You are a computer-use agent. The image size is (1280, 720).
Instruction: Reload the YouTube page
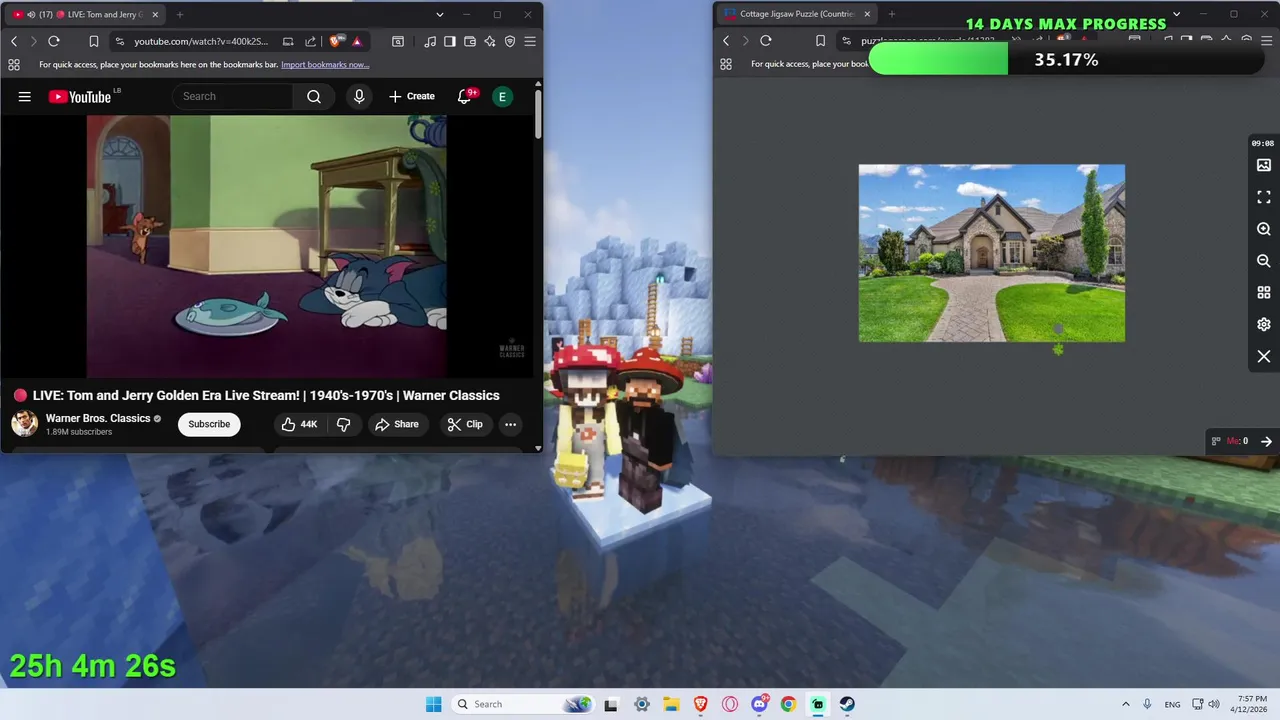click(x=54, y=41)
